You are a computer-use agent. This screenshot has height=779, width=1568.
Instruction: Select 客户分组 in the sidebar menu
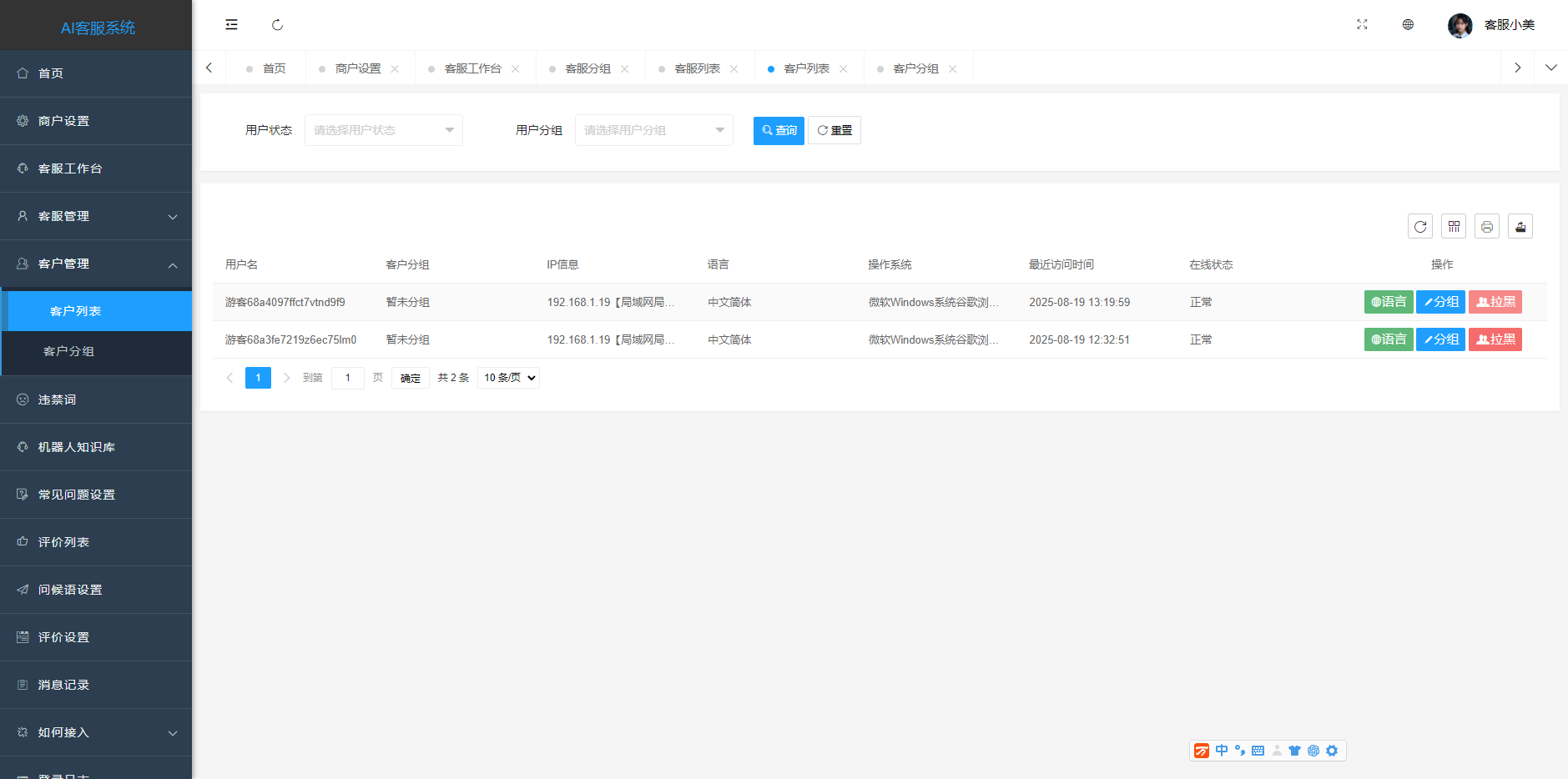click(69, 351)
